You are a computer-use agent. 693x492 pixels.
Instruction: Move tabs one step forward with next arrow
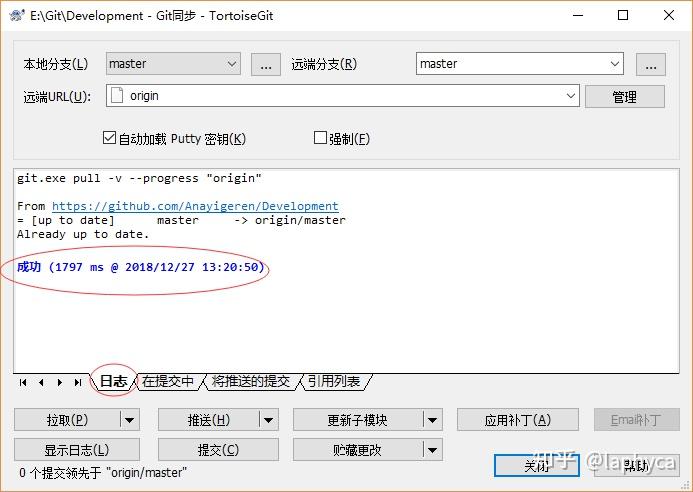[60, 382]
